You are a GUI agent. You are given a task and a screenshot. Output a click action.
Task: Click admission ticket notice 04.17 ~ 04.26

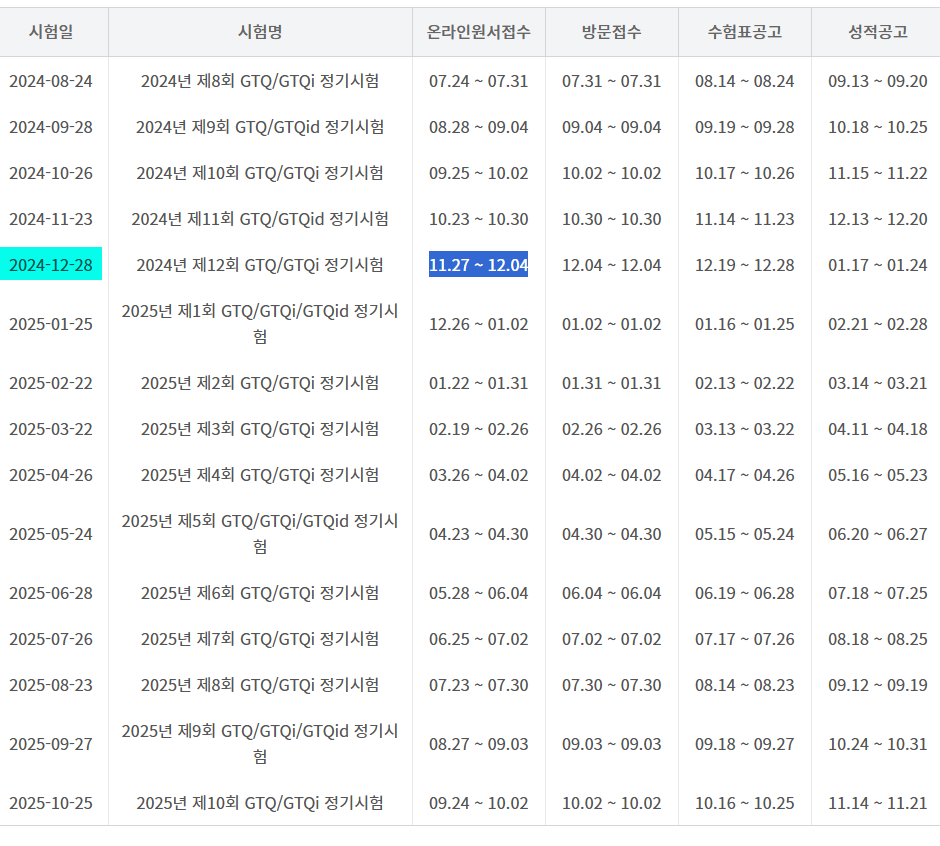[x=745, y=475]
